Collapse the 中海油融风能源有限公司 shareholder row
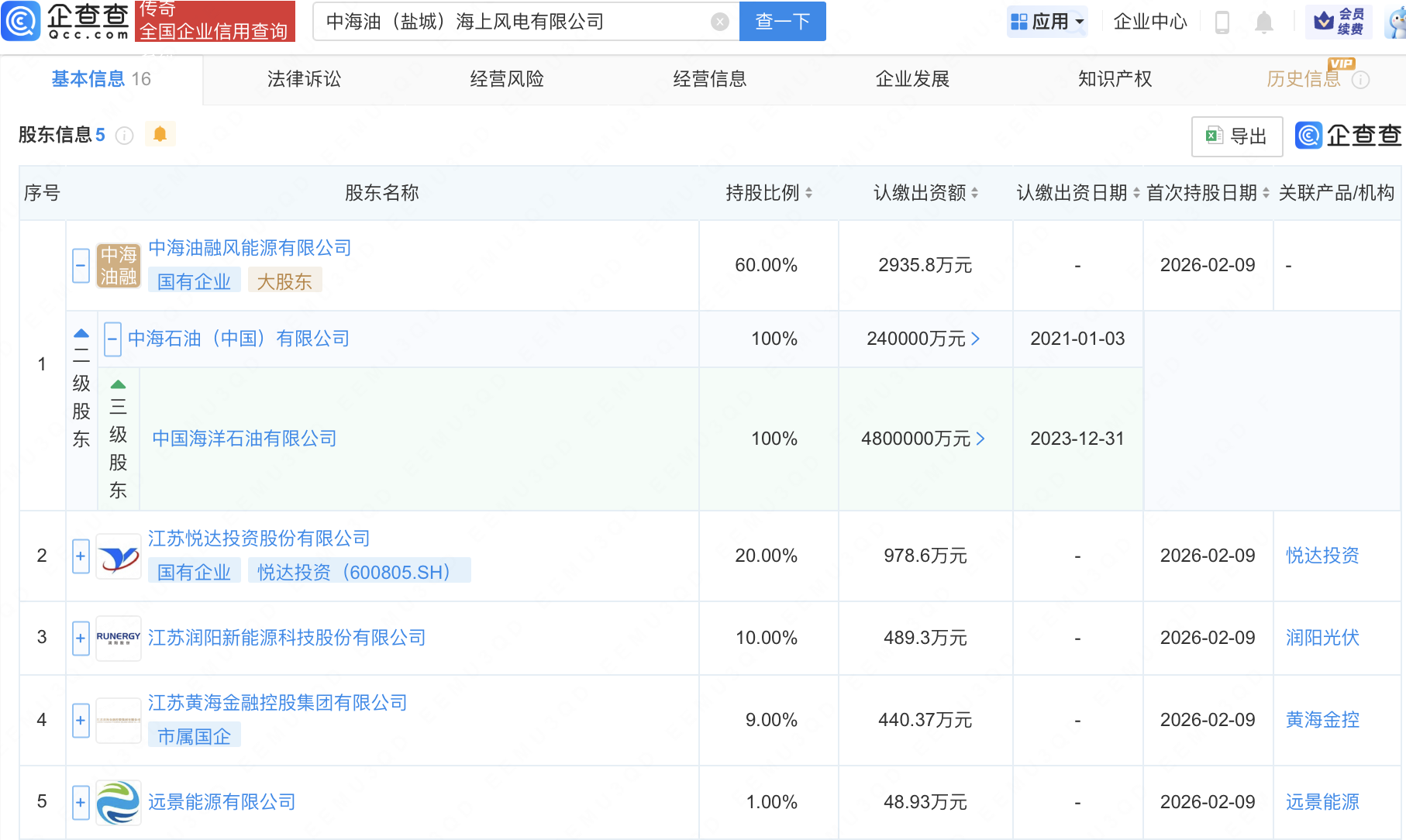 pos(81,266)
